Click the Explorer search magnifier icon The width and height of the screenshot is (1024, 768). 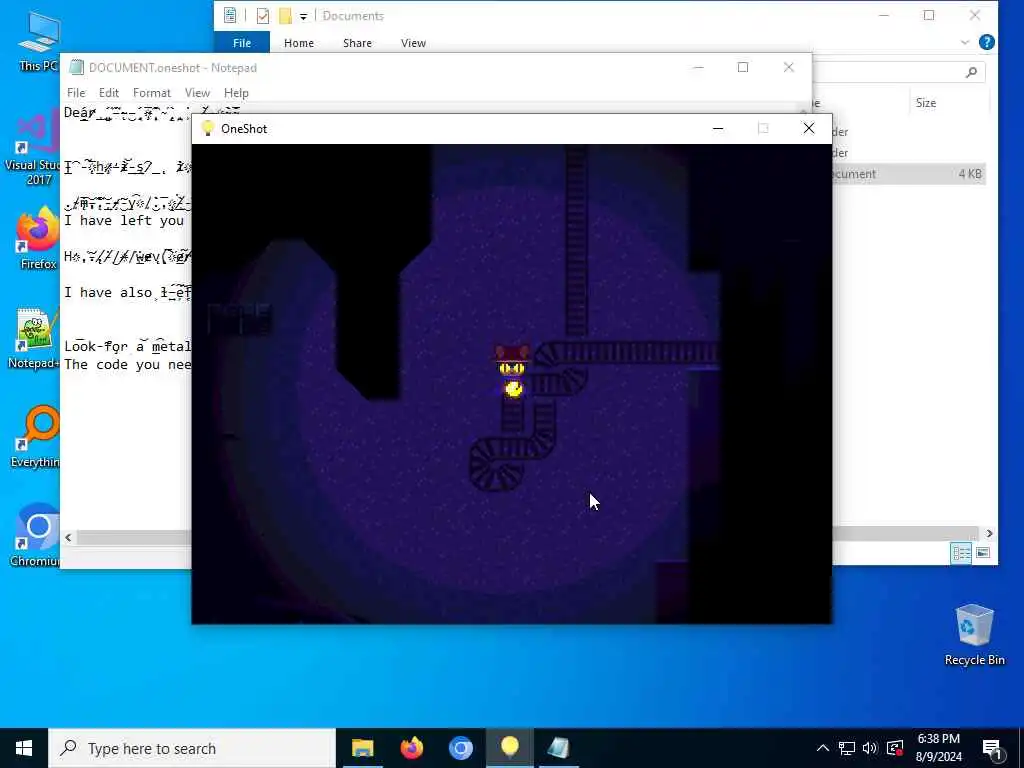[x=971, y=72]
